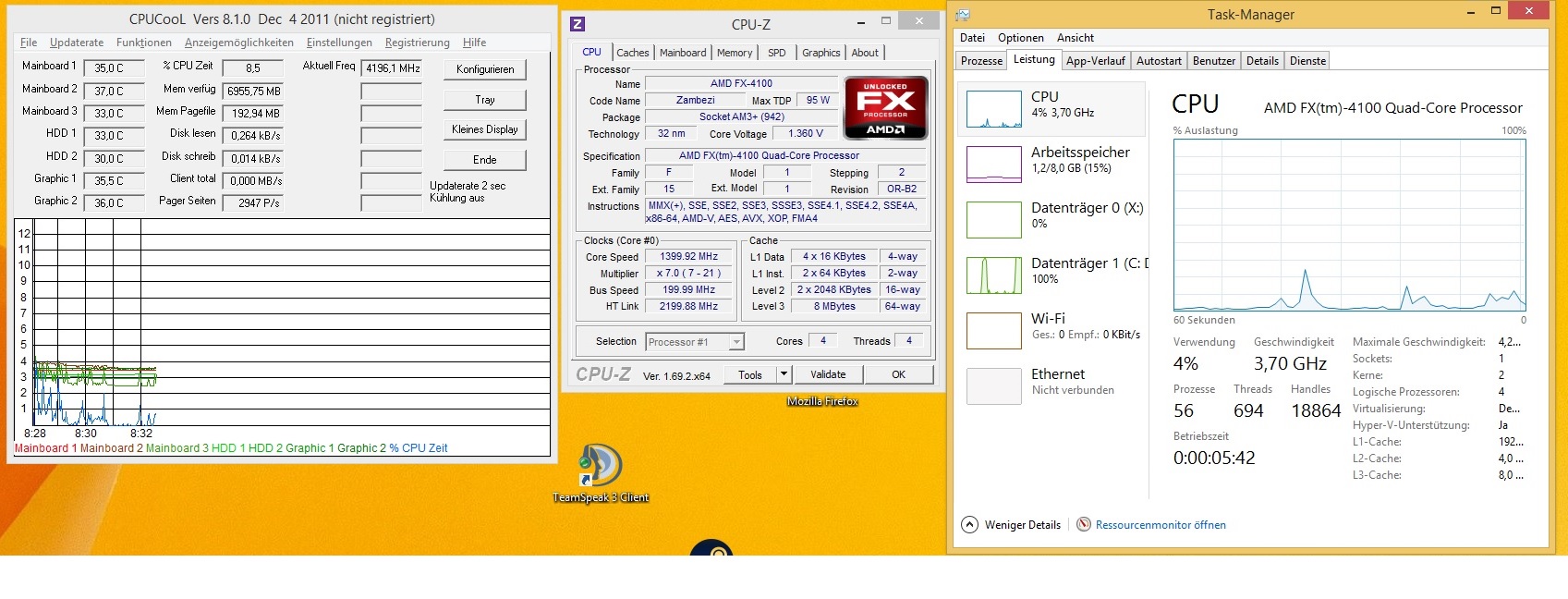Switch to the Autostart tab
1568x599 pixels.
click(x=1159, y=61)
